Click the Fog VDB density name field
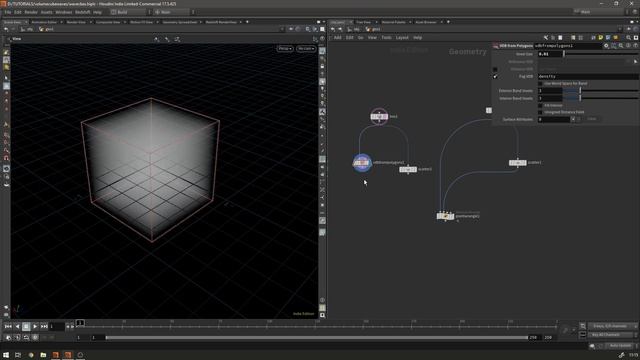This screenshot has height=360, width=640. [587, 76]
